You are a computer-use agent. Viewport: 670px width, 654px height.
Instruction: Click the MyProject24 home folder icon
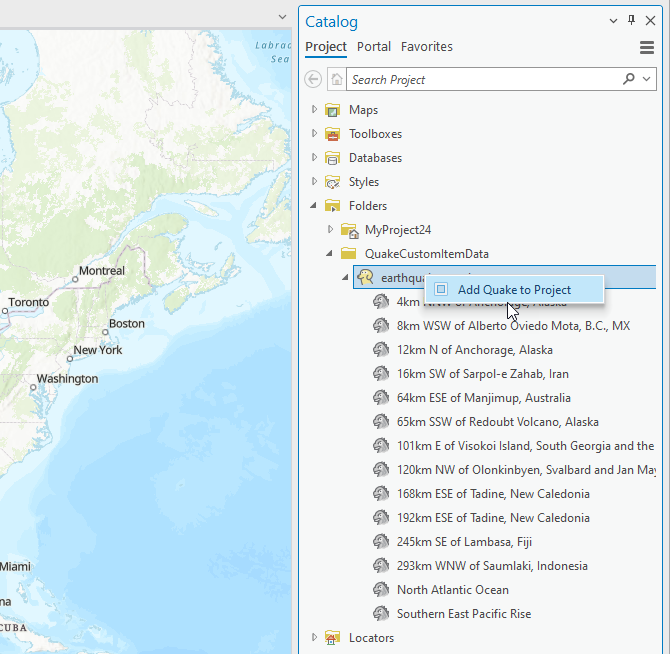coord(350,230)
